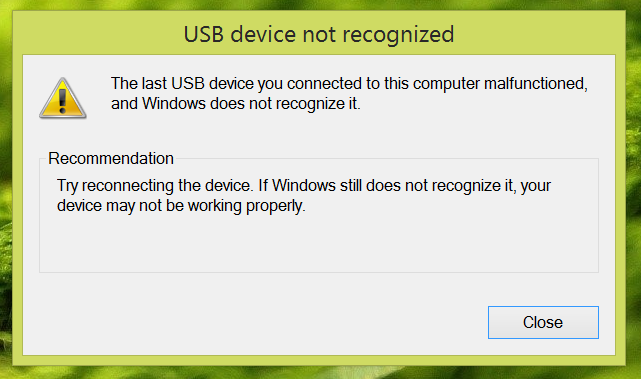The width and height of the screenshot is (641, 379).
Task: Click the desktop wallpaper above the dialog
Action: click(319, 4)
